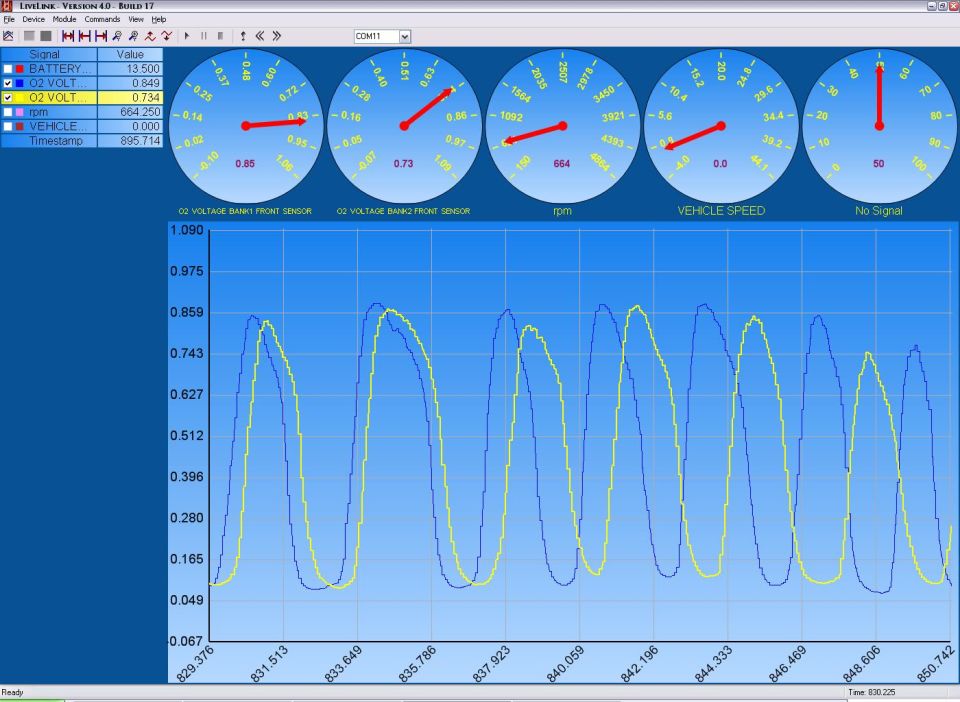Click the red zigzag up-arrow icon
Screen dimensions: 960x702
(150, 36)
